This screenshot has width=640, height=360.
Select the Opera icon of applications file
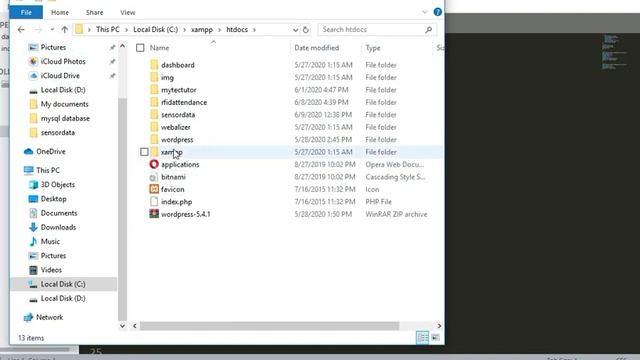(154, 164)
